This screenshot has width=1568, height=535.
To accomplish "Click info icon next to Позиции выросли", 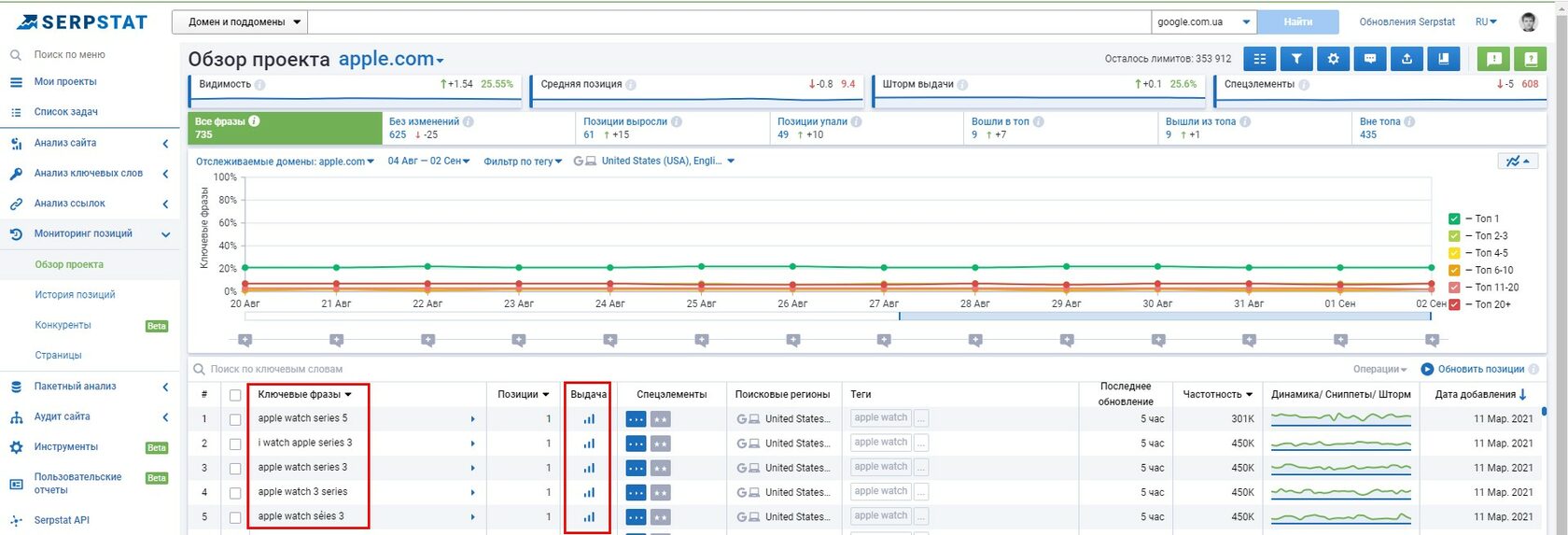I will click(677, 121).
